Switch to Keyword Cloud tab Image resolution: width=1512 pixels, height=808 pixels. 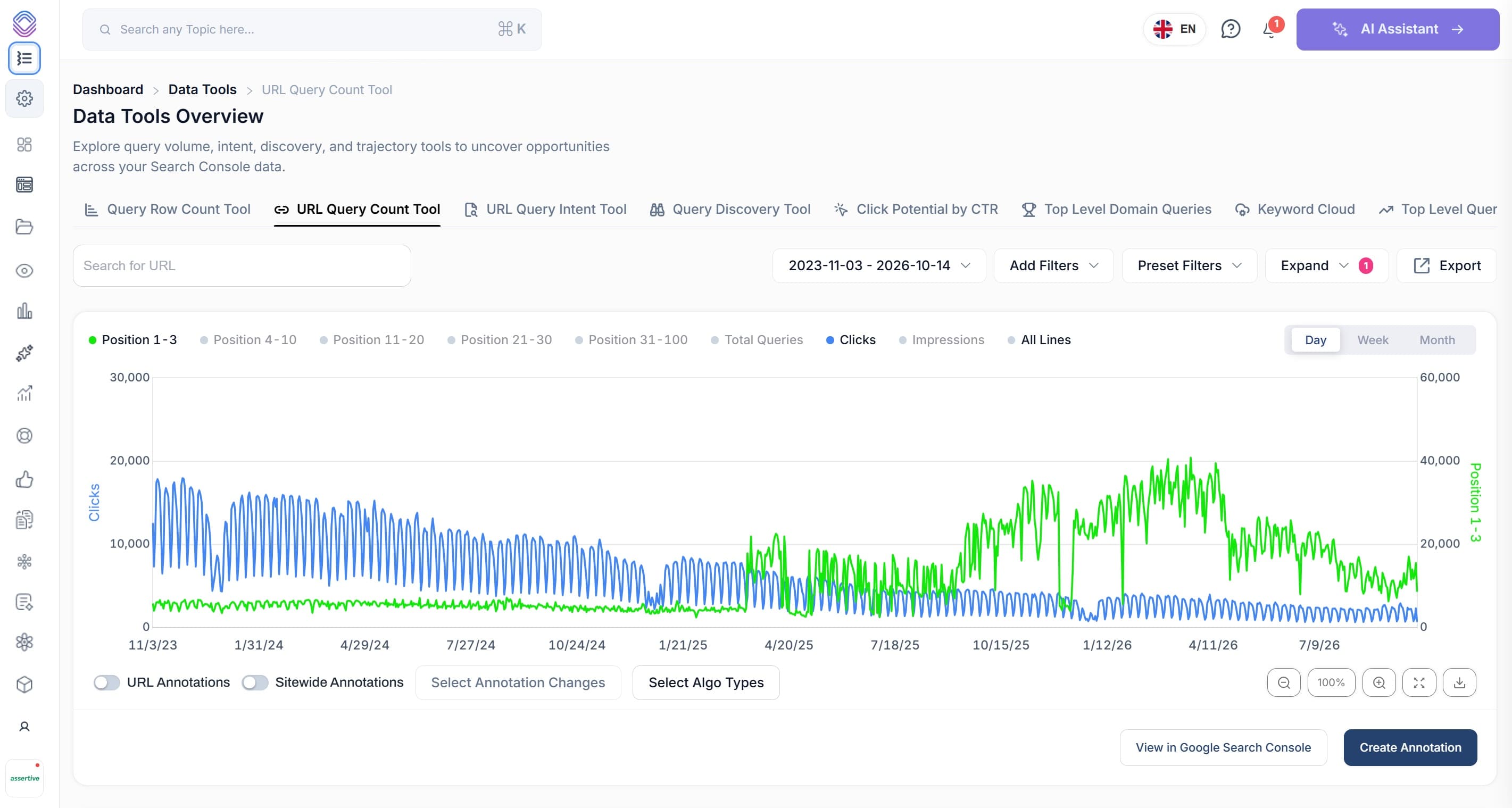point(1295,210)
